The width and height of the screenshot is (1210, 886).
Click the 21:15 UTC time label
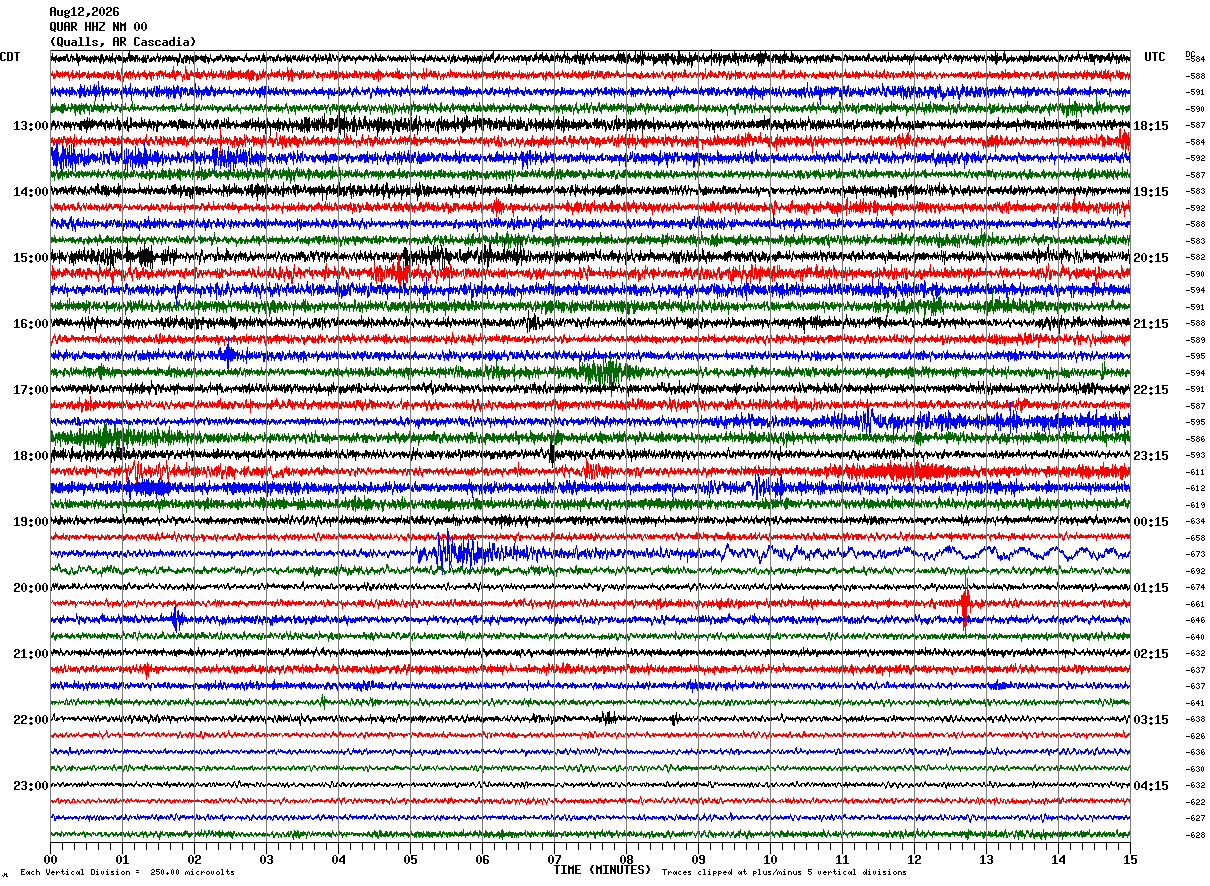[x=1151, y=324]
